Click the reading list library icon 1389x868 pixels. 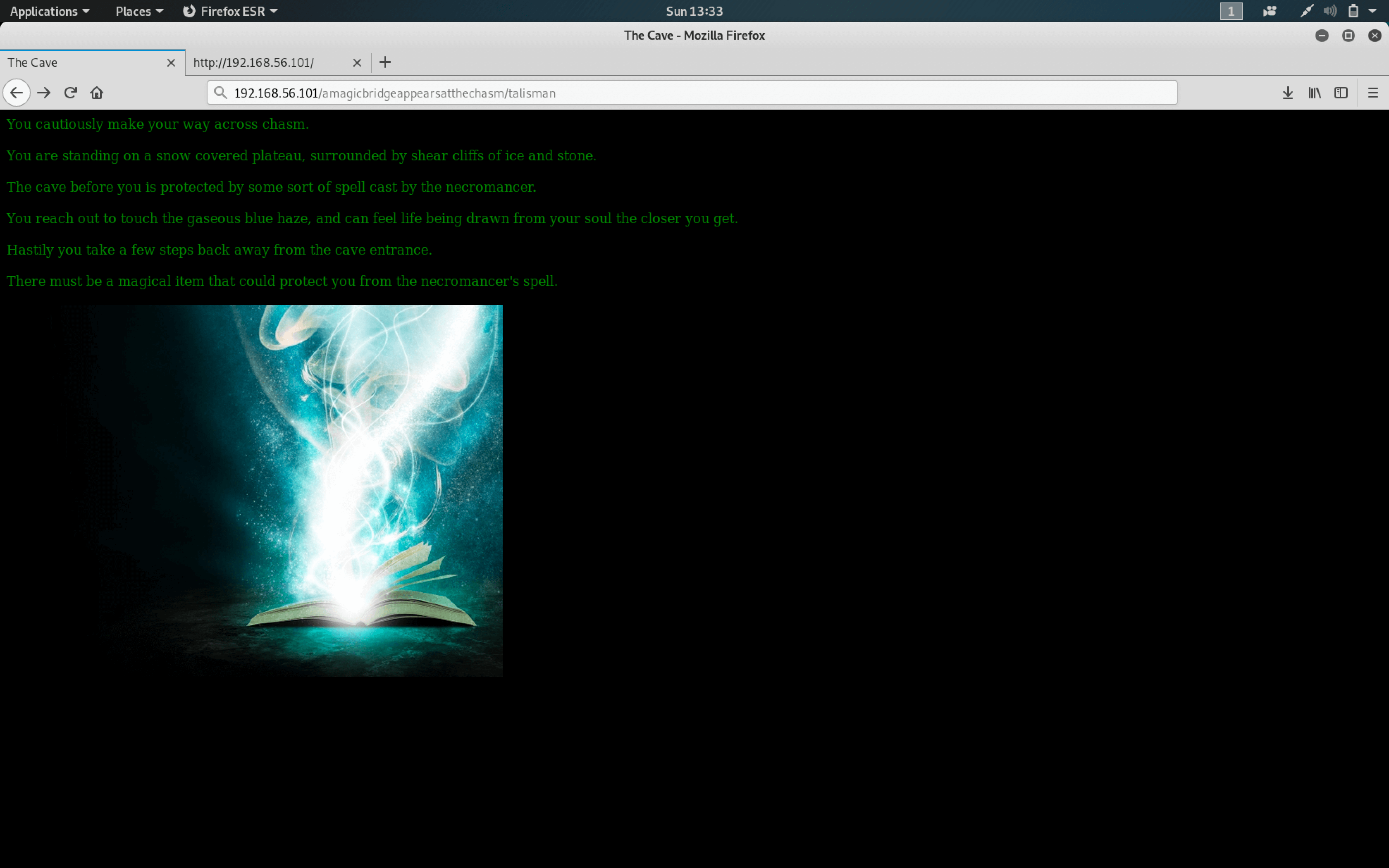[1314, 92]
